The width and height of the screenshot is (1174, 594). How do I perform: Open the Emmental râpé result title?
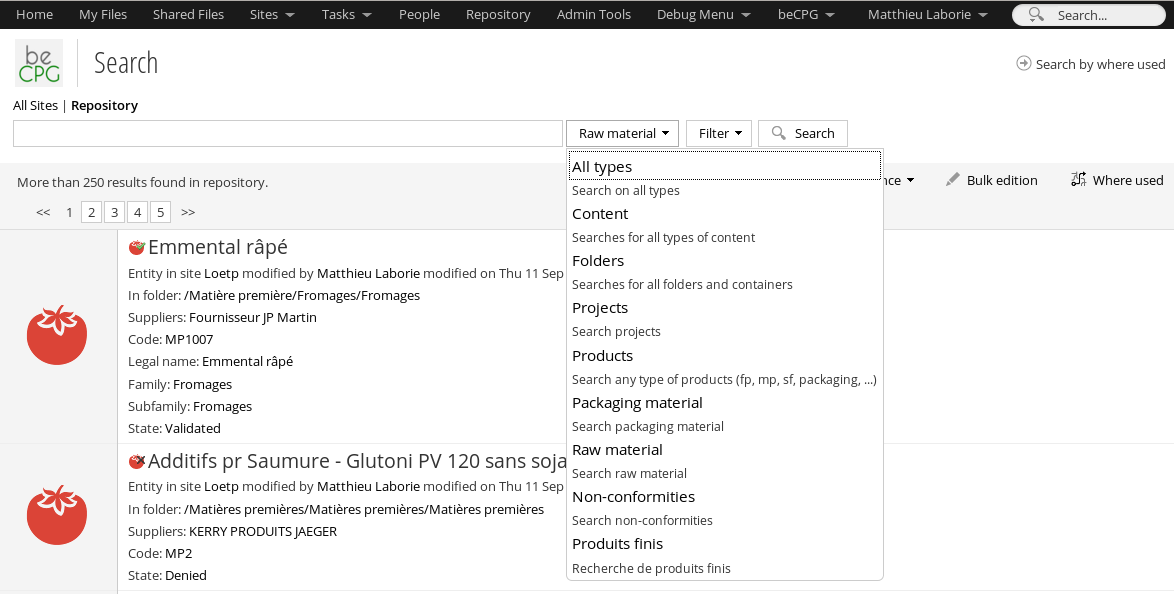(218, 247)
